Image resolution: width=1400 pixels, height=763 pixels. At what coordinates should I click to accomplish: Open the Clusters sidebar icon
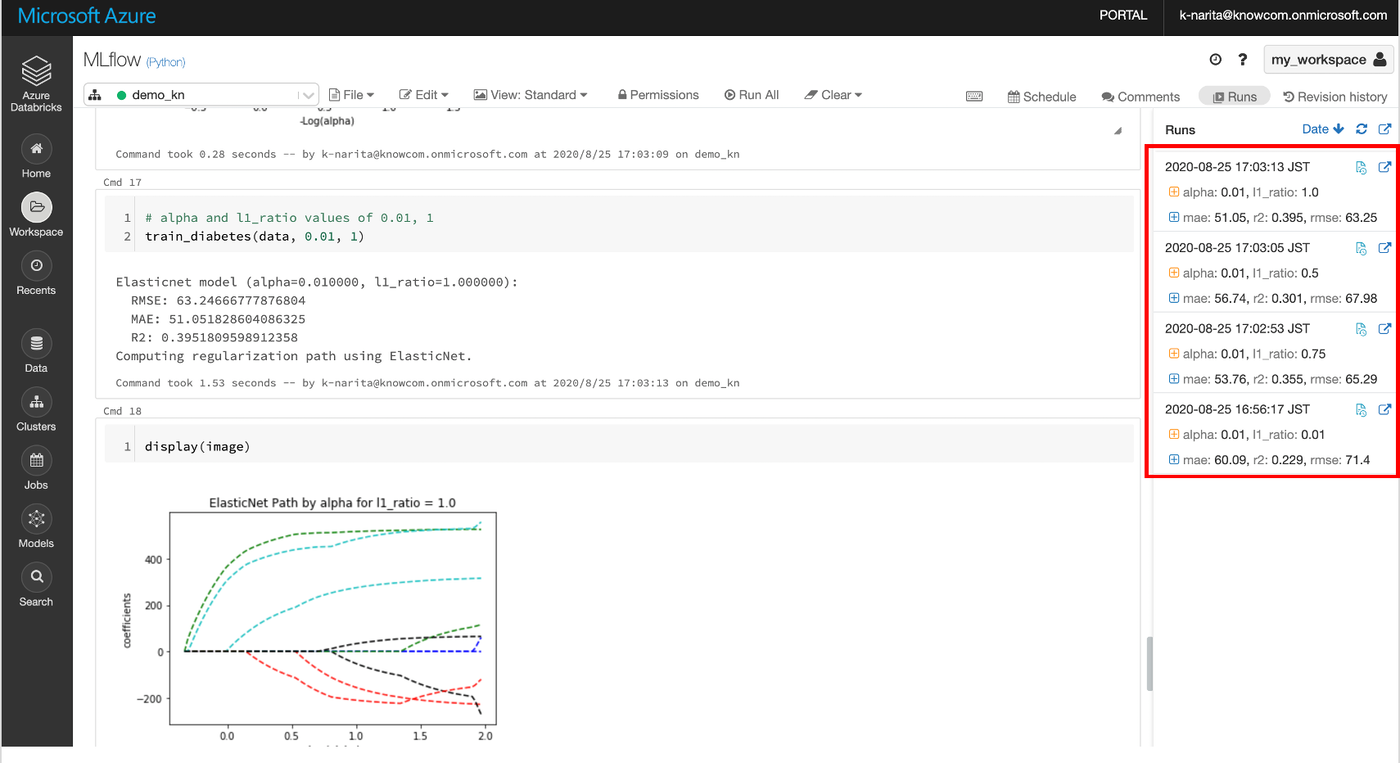[x=36, y=402]
